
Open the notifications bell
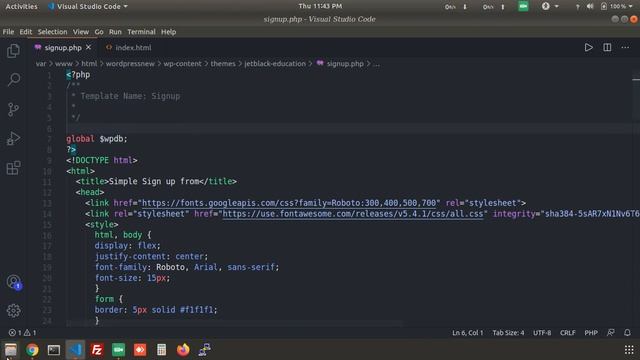[627, 333]
